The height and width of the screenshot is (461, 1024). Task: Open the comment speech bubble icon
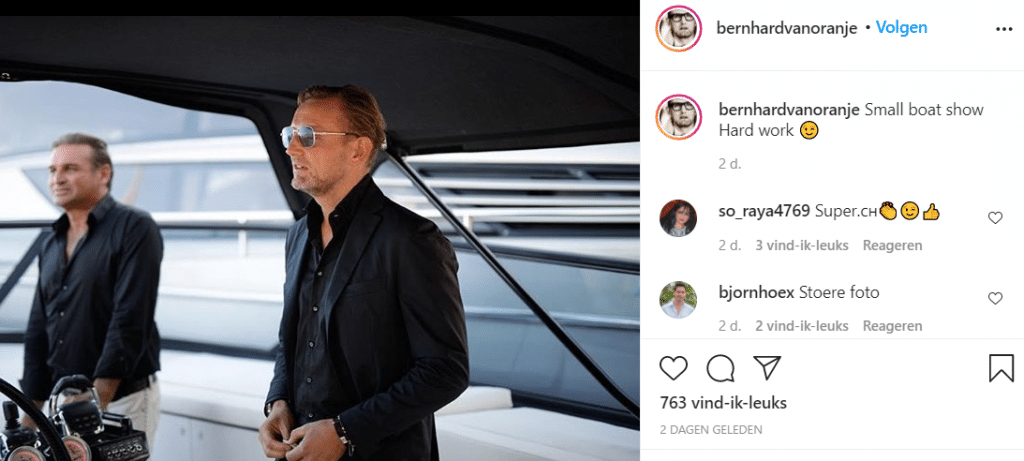(x=720, y=368)
